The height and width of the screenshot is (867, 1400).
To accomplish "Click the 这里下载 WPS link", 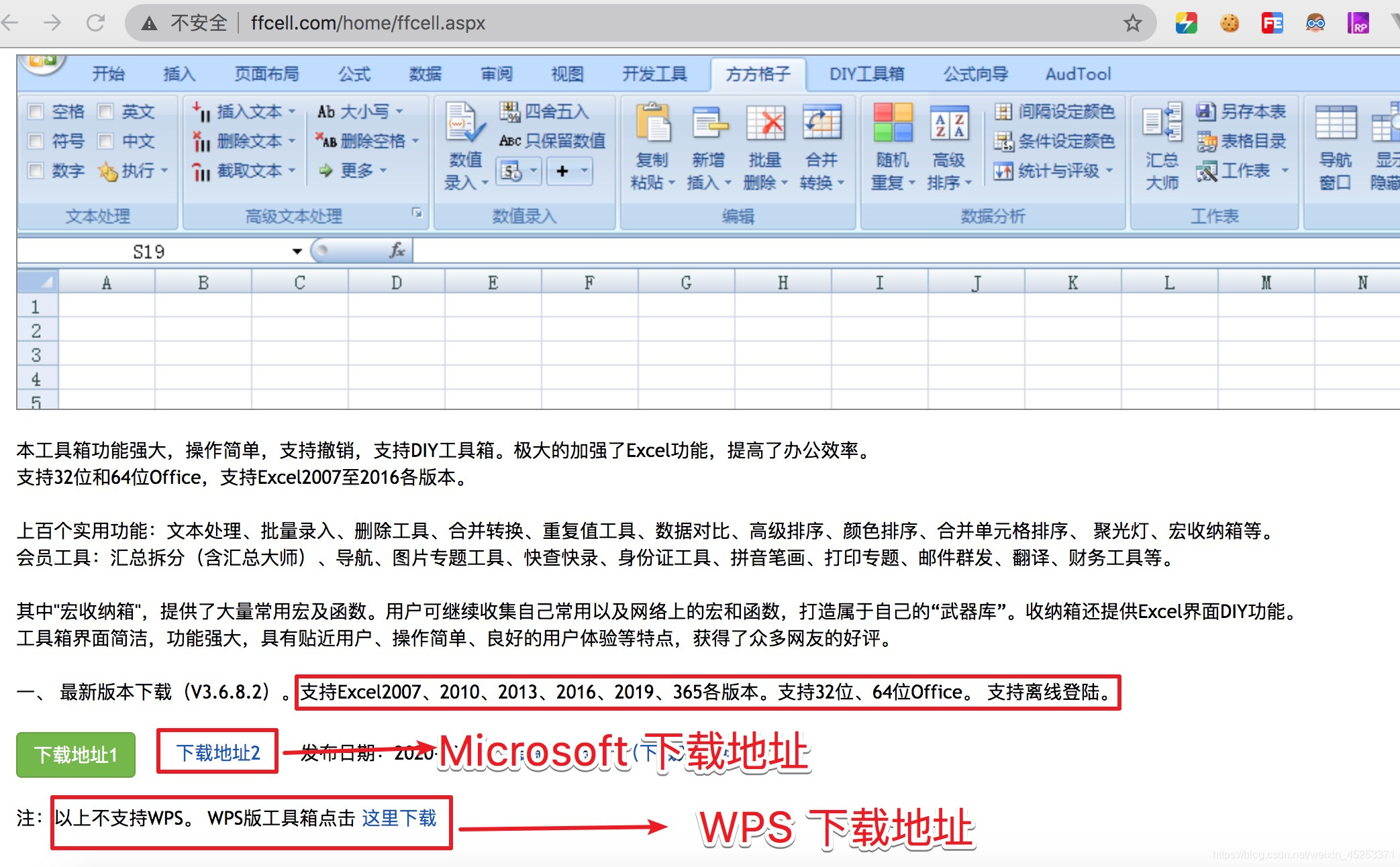I will click(399, 818).
